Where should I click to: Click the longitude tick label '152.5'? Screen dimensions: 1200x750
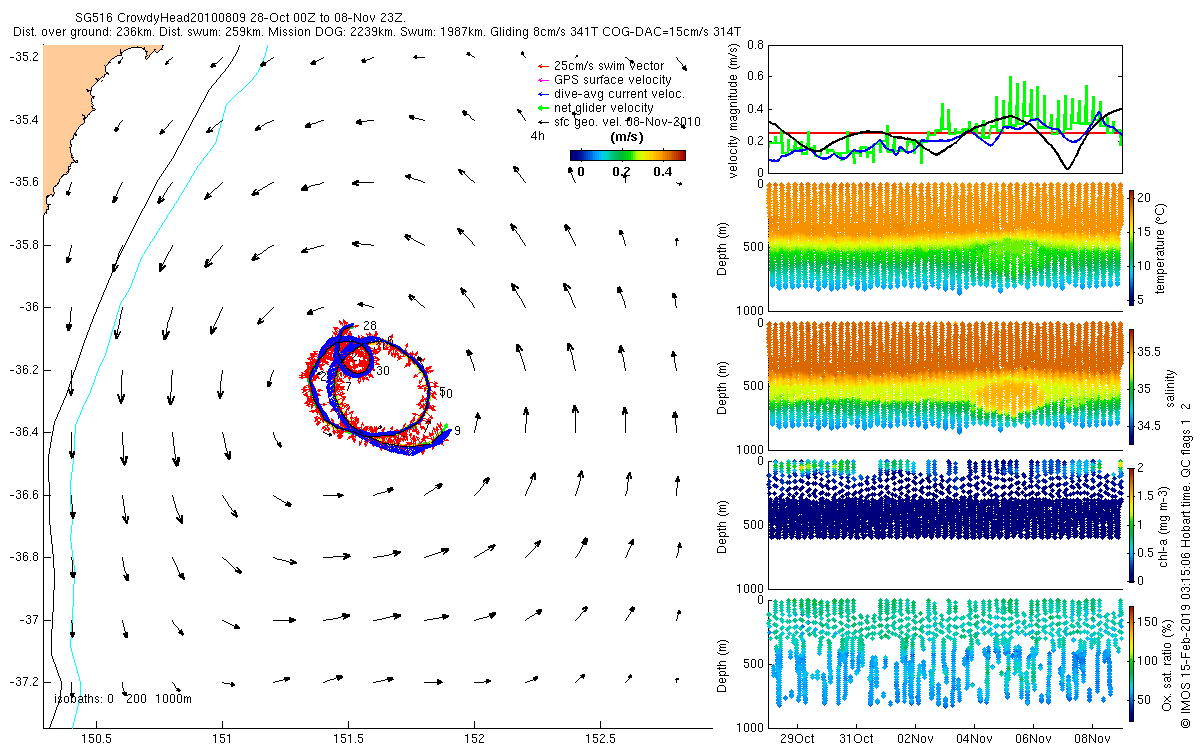tap(599, 739)
